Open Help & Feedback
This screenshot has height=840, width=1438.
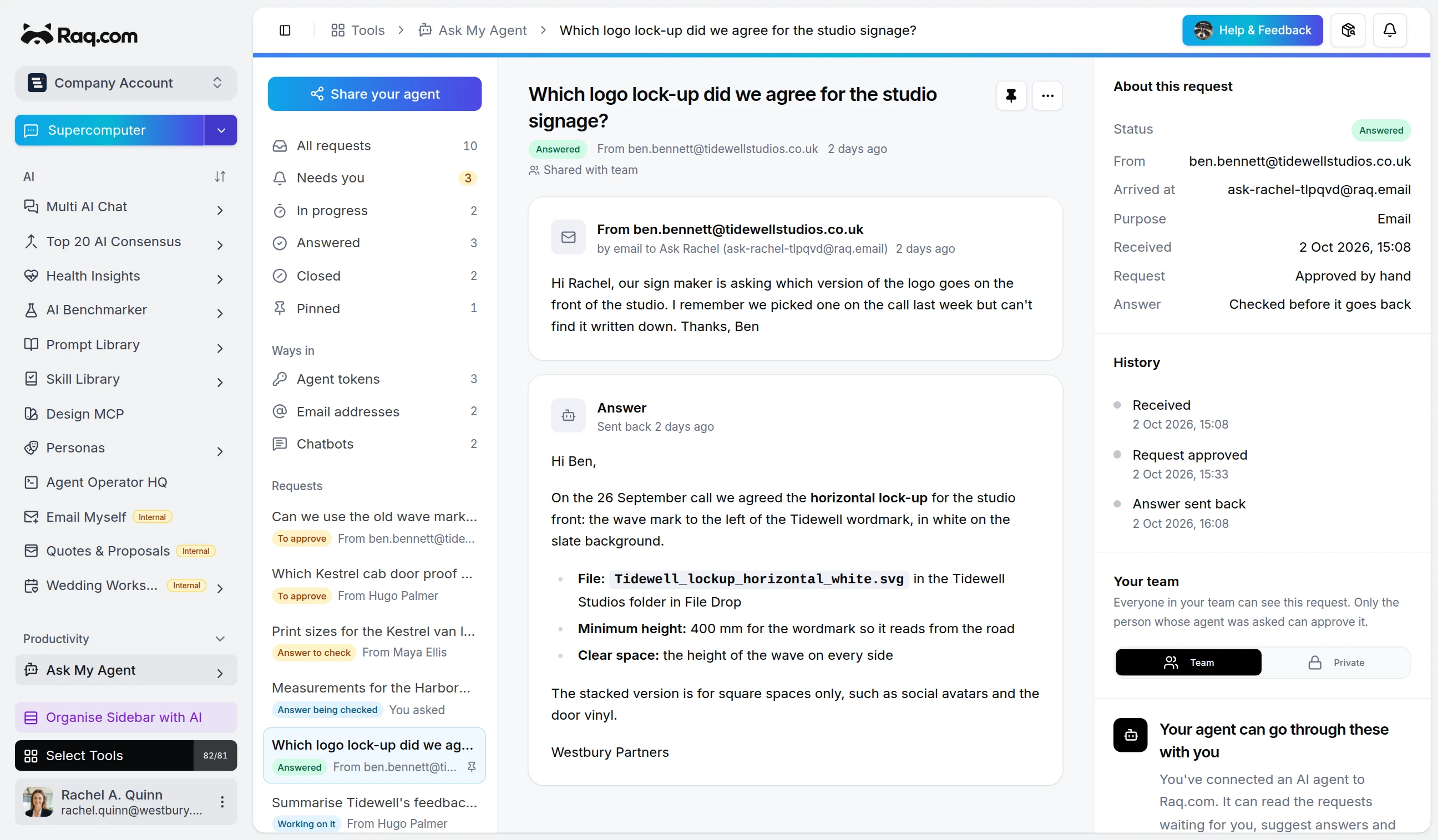[1252, 30]
